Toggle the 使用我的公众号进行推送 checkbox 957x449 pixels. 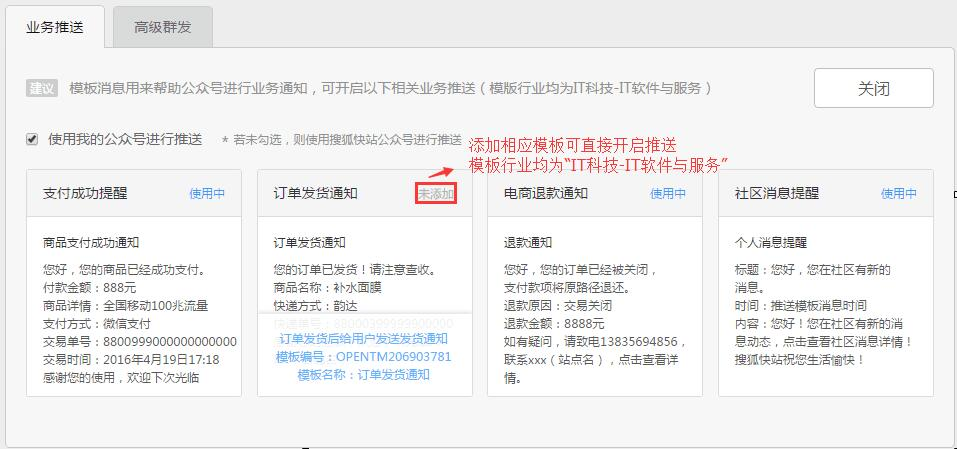[x=32, y=139]
